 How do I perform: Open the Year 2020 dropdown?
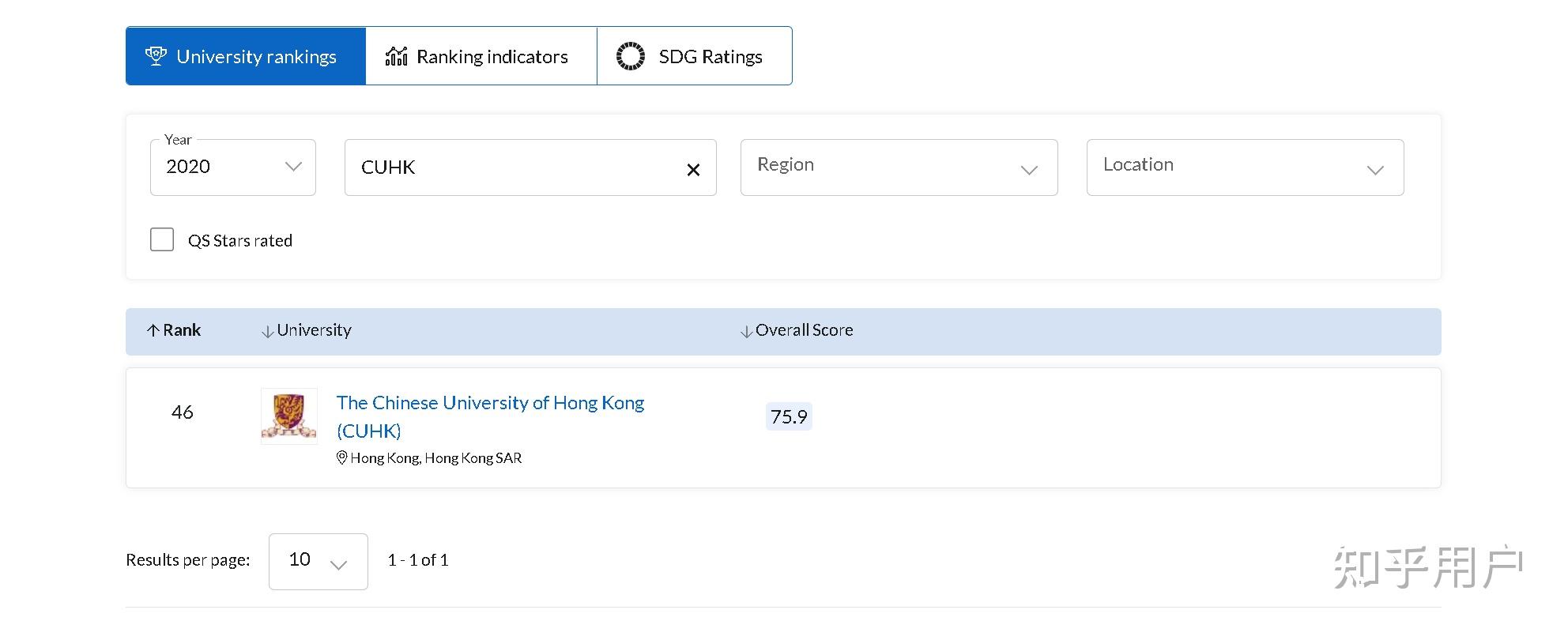[x=233, y=167]
